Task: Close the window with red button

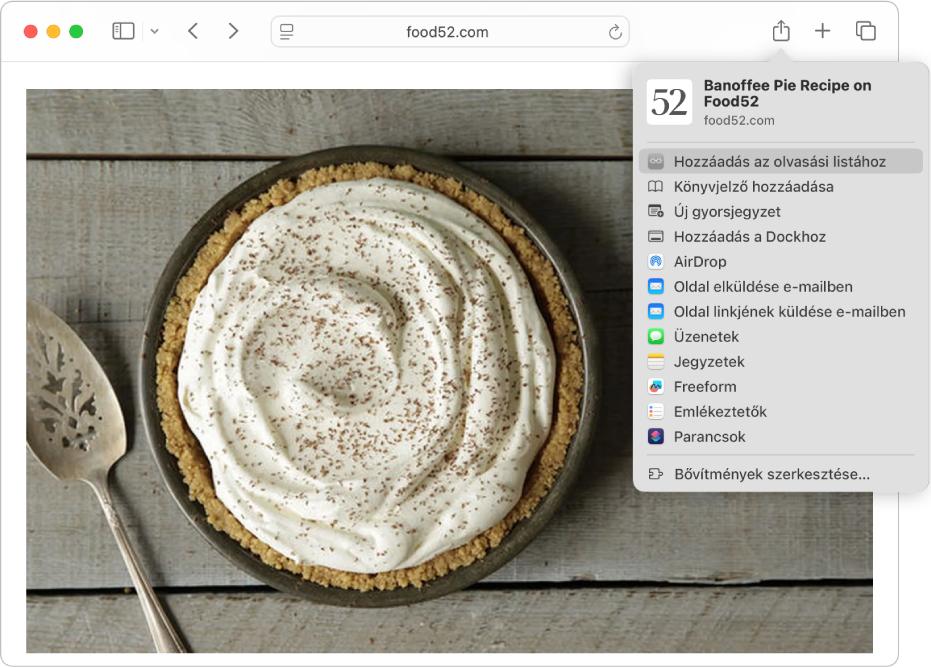Action: pyautogui.click(x=30, y=31)
